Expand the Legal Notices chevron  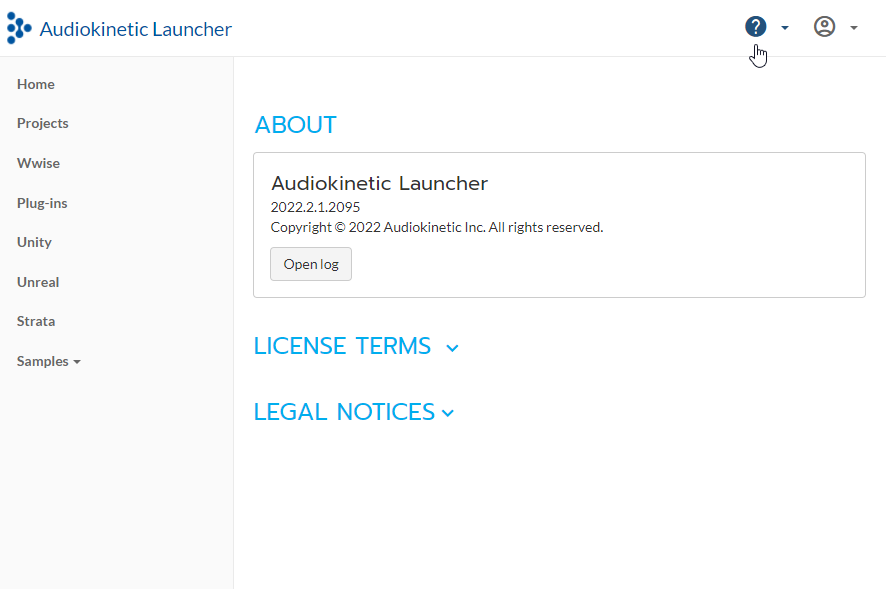(x=448, y=413)
